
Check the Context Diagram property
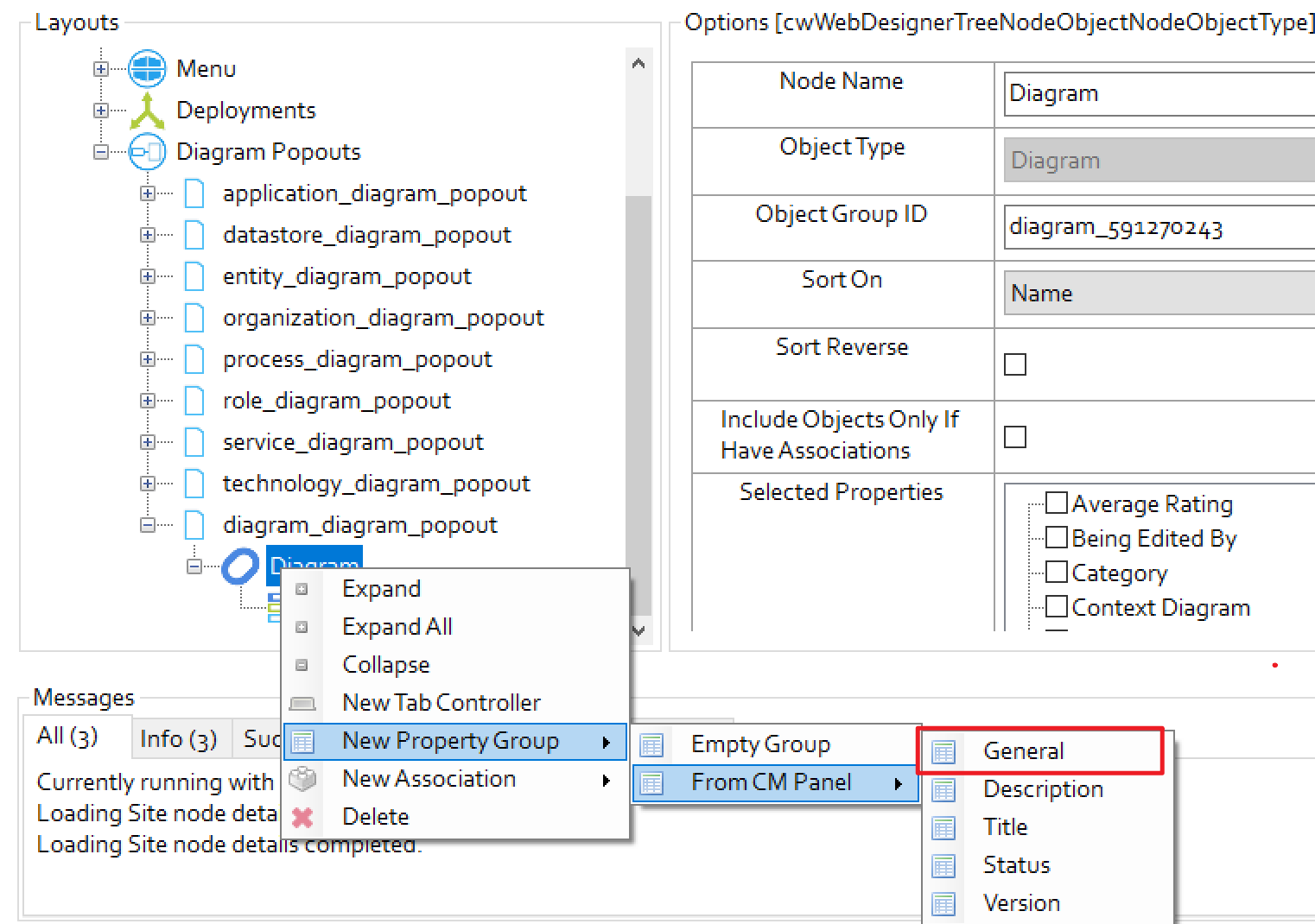(1056, 606)
